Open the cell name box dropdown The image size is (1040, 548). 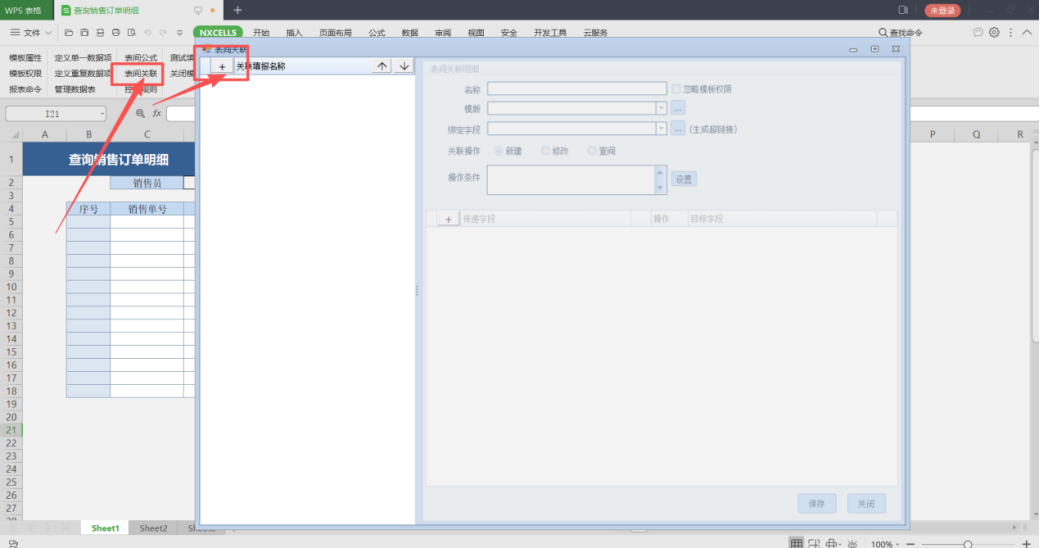pos(102,114)
